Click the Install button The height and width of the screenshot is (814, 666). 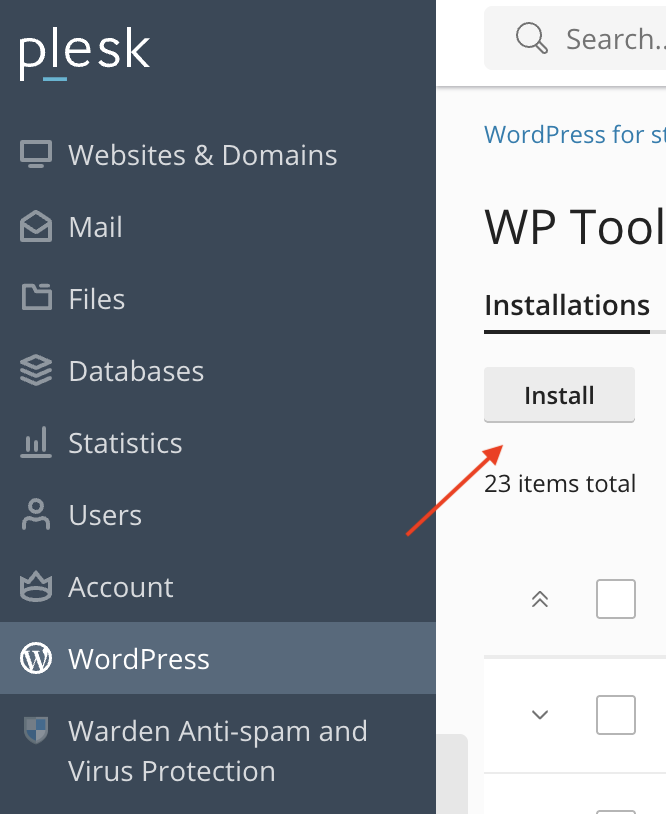559,394
